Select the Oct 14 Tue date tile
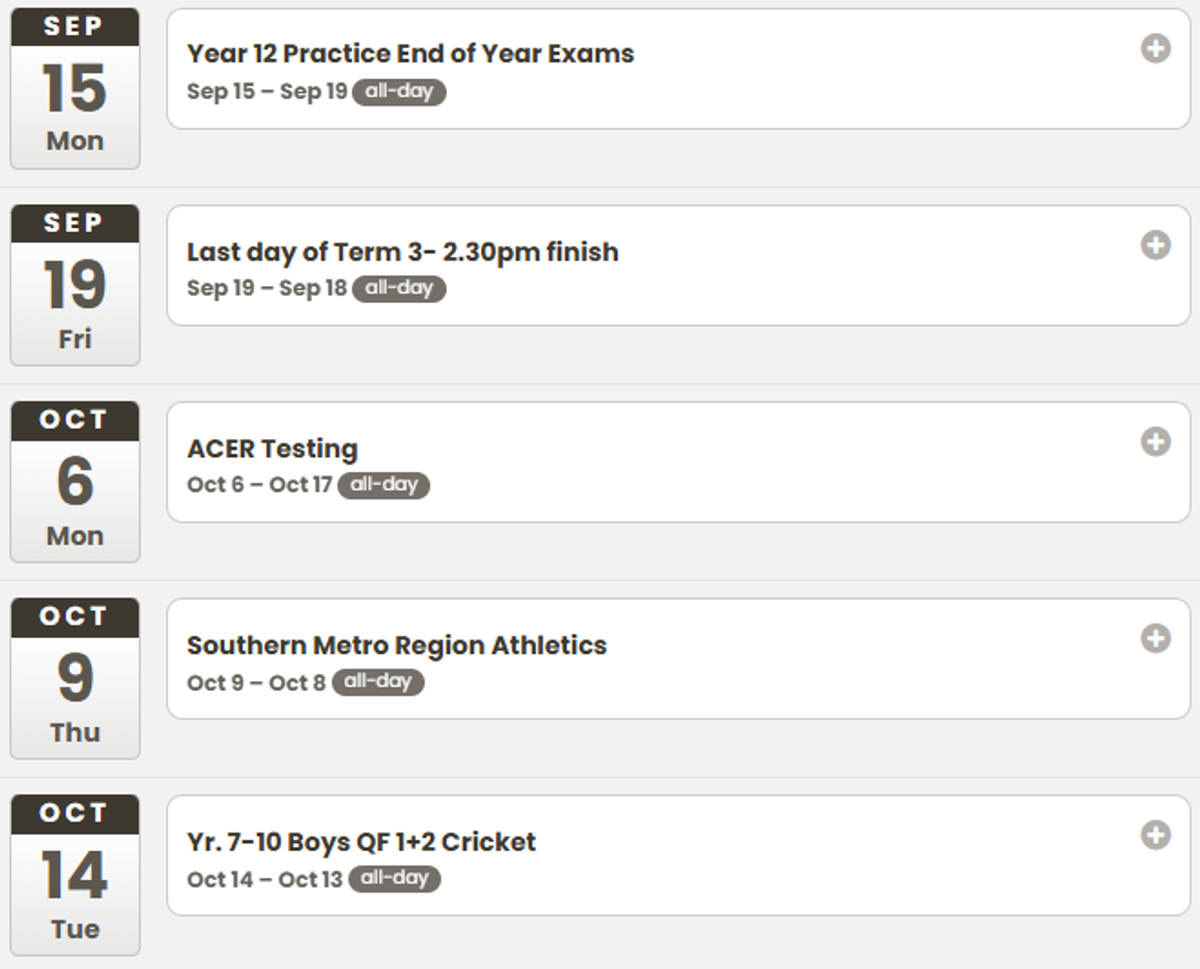The width and height of the screenshot is (1200, 969). [x=75, y=876]
